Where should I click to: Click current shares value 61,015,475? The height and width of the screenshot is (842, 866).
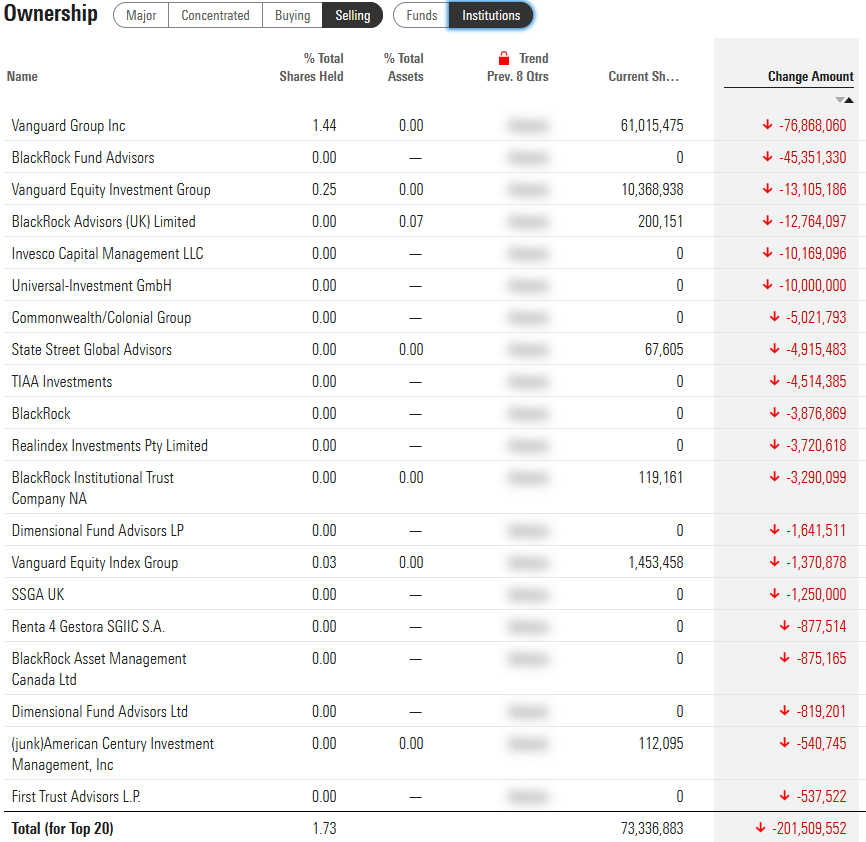pos(652,125)
